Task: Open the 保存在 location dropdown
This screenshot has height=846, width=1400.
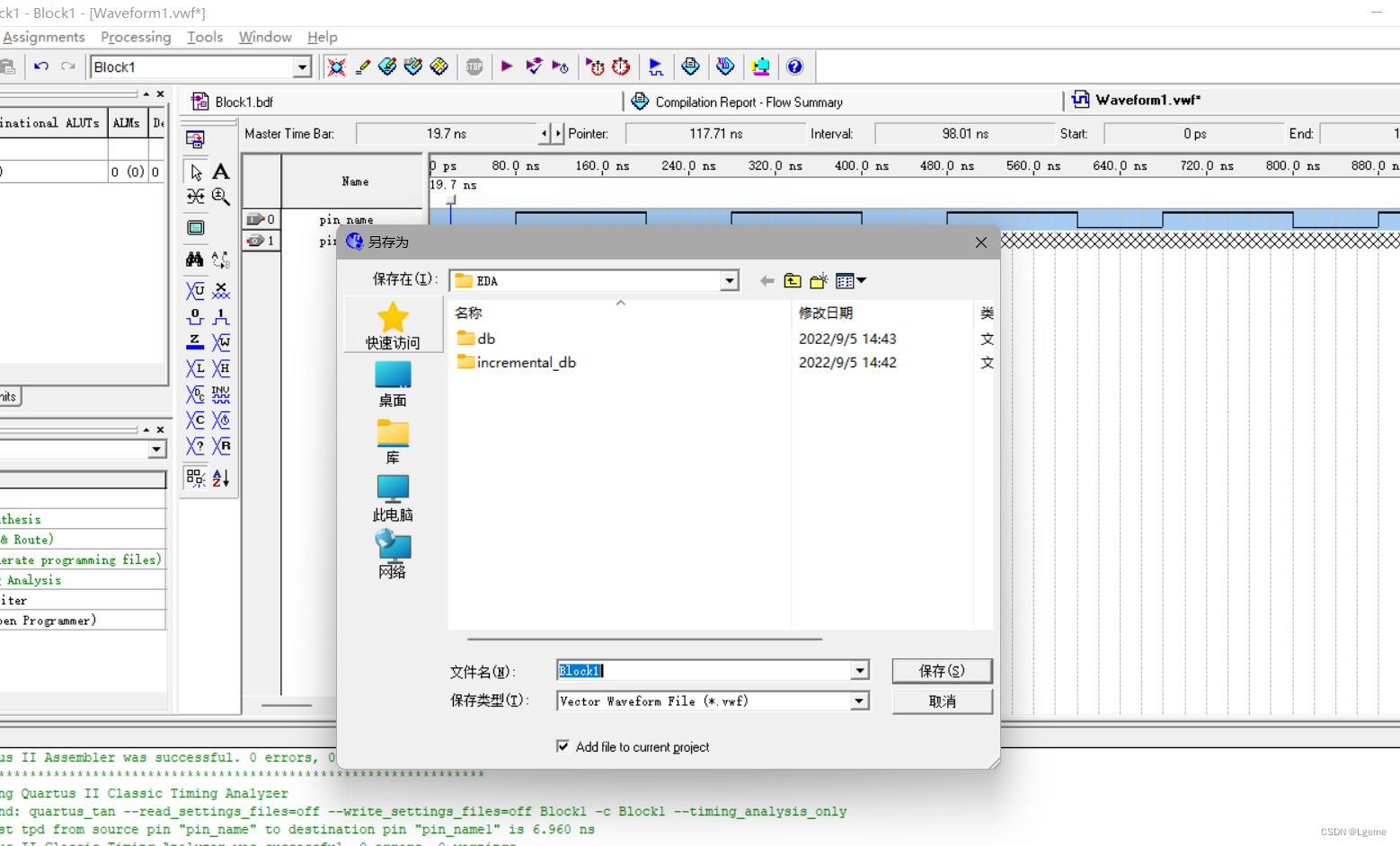Action: pyautogui.click(x=727, y=280)
